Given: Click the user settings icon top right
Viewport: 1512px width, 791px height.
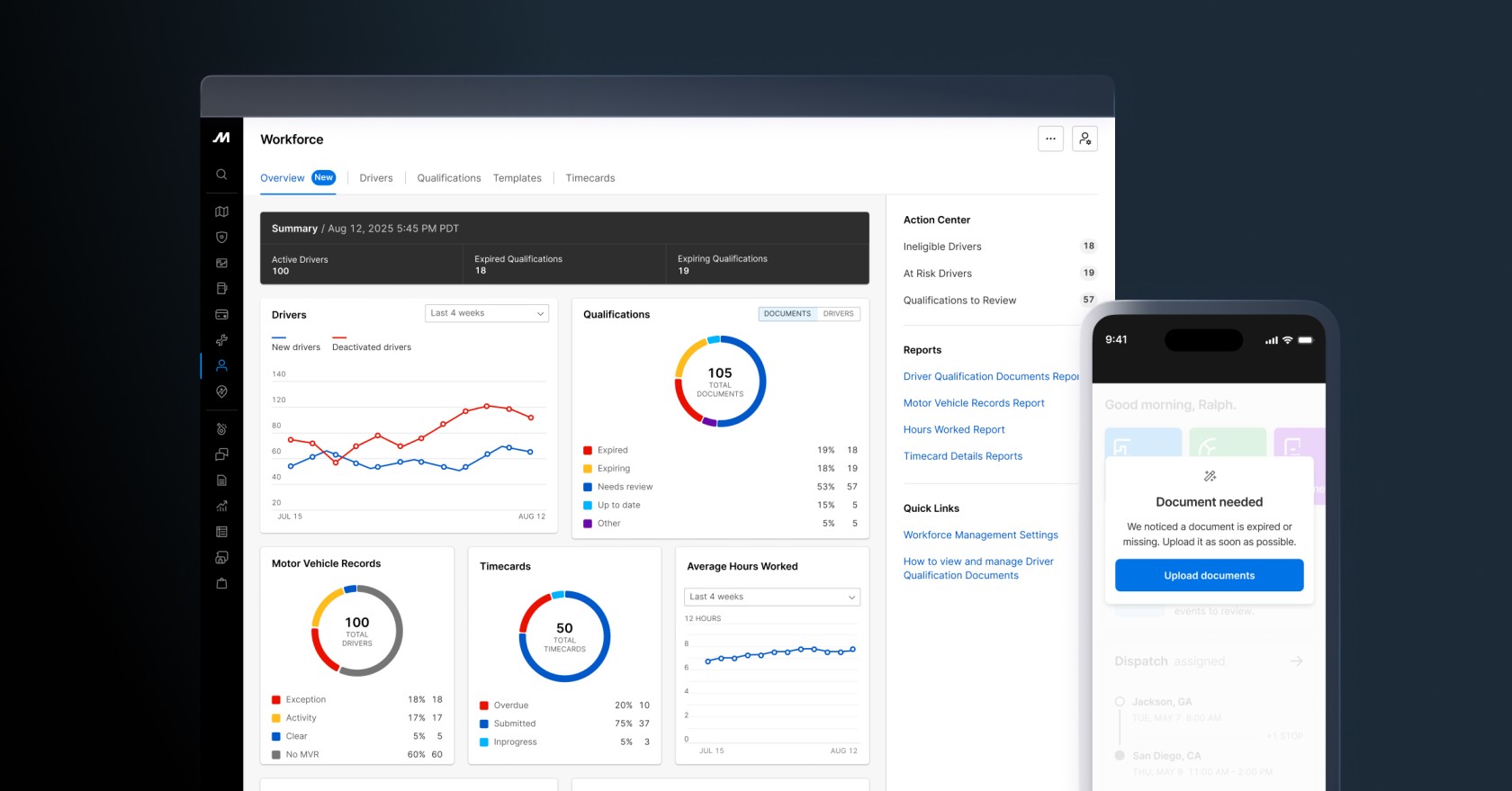Looking at the screenshot, I should point(1084,139).
